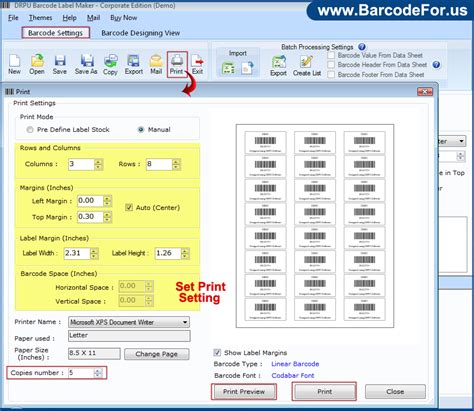Open the Buy Now menu
This screenshot has height=411, width=474.
click(x=123, y=18)
